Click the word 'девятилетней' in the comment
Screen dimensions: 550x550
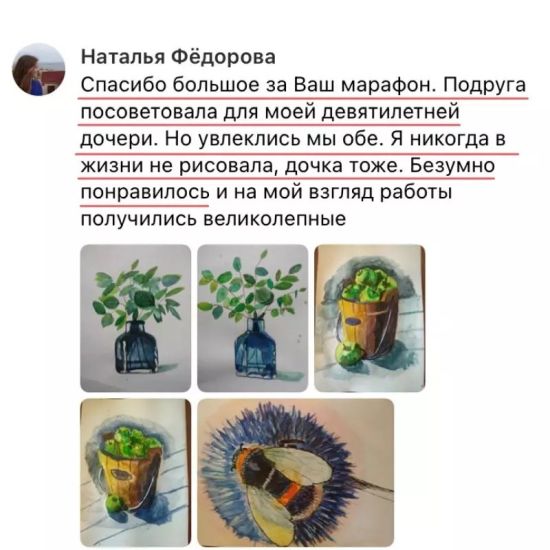pyautogui.click(x=391, y=112)
